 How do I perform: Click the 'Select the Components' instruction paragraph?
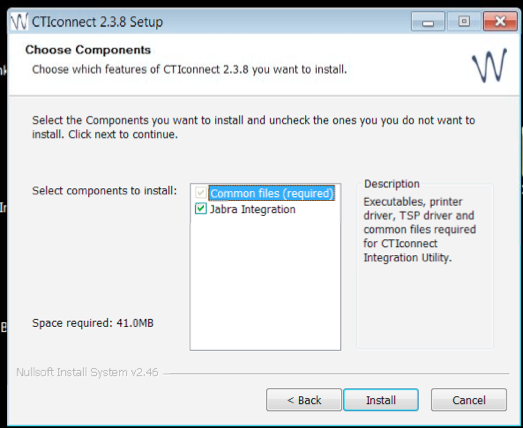253,127
